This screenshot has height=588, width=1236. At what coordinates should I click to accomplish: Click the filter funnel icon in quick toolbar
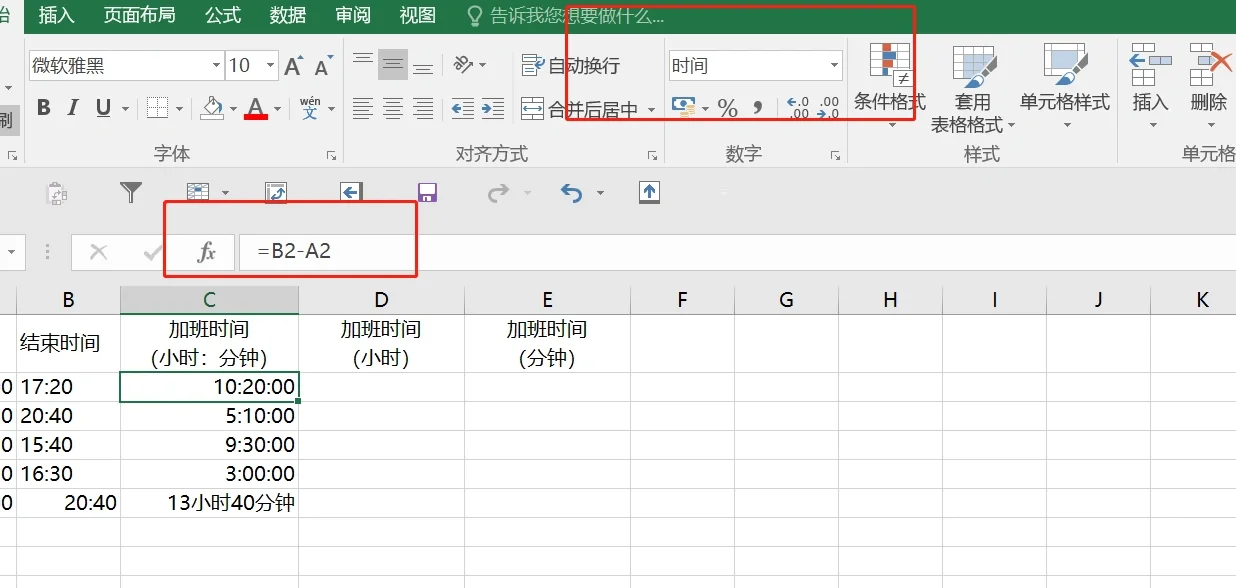[x=131, y=192]
